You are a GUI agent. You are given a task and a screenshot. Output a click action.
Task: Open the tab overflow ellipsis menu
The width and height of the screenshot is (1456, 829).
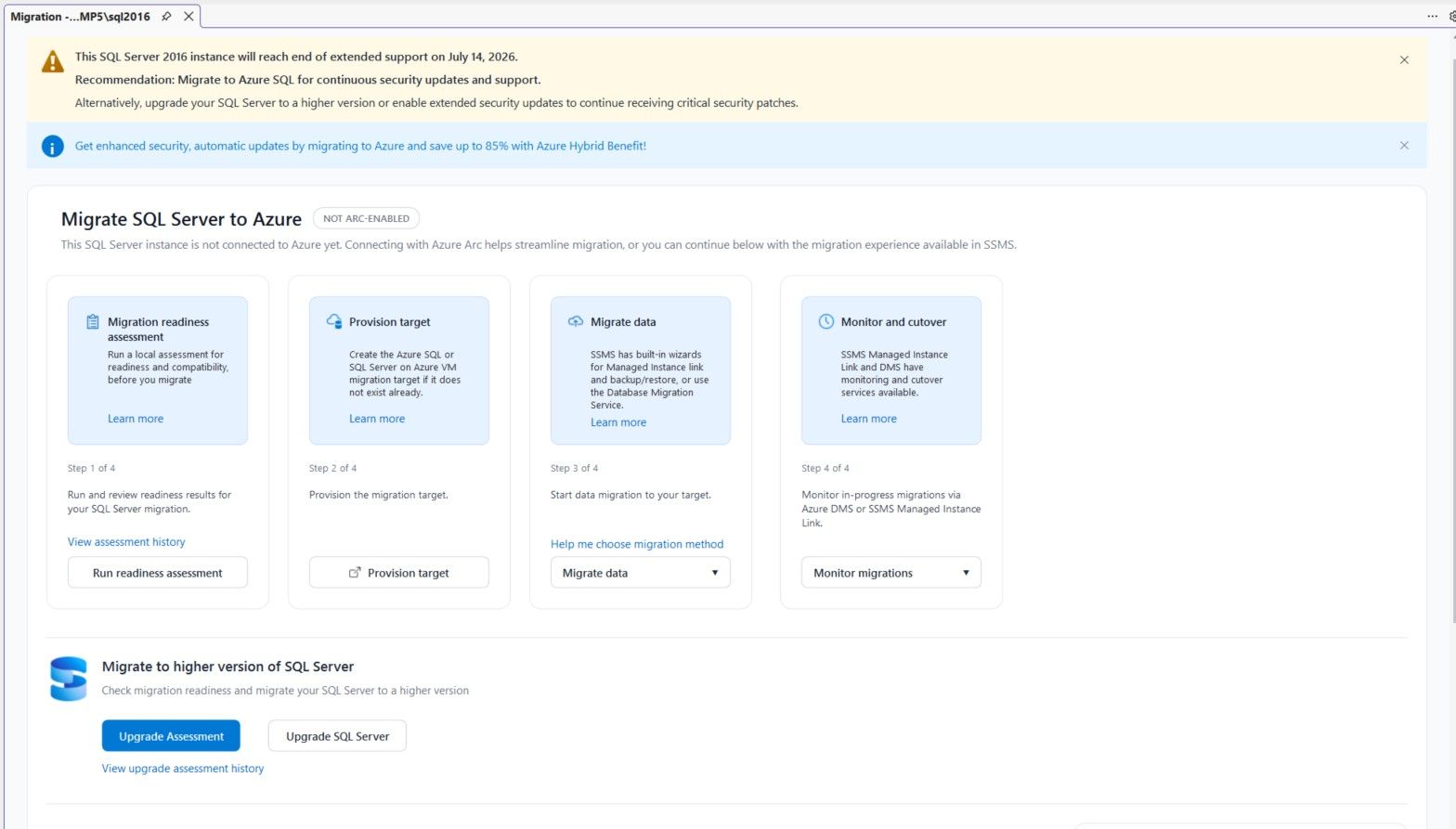click(x=1432, y=16)
